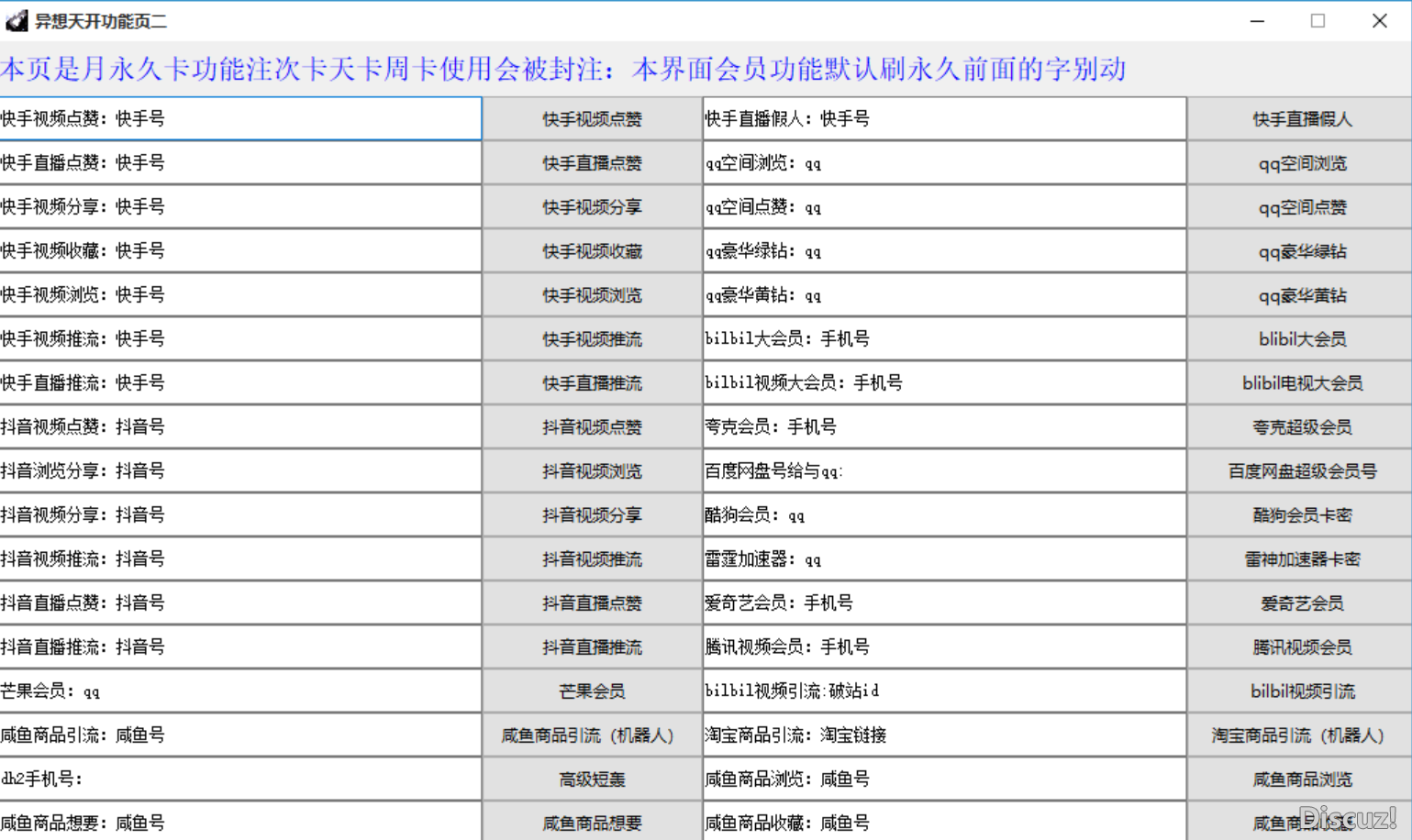The image size is (1412, 840).
Task: Click the 抖音视频浏览 button
Action: pyautogui.click(x=592, y=471)
